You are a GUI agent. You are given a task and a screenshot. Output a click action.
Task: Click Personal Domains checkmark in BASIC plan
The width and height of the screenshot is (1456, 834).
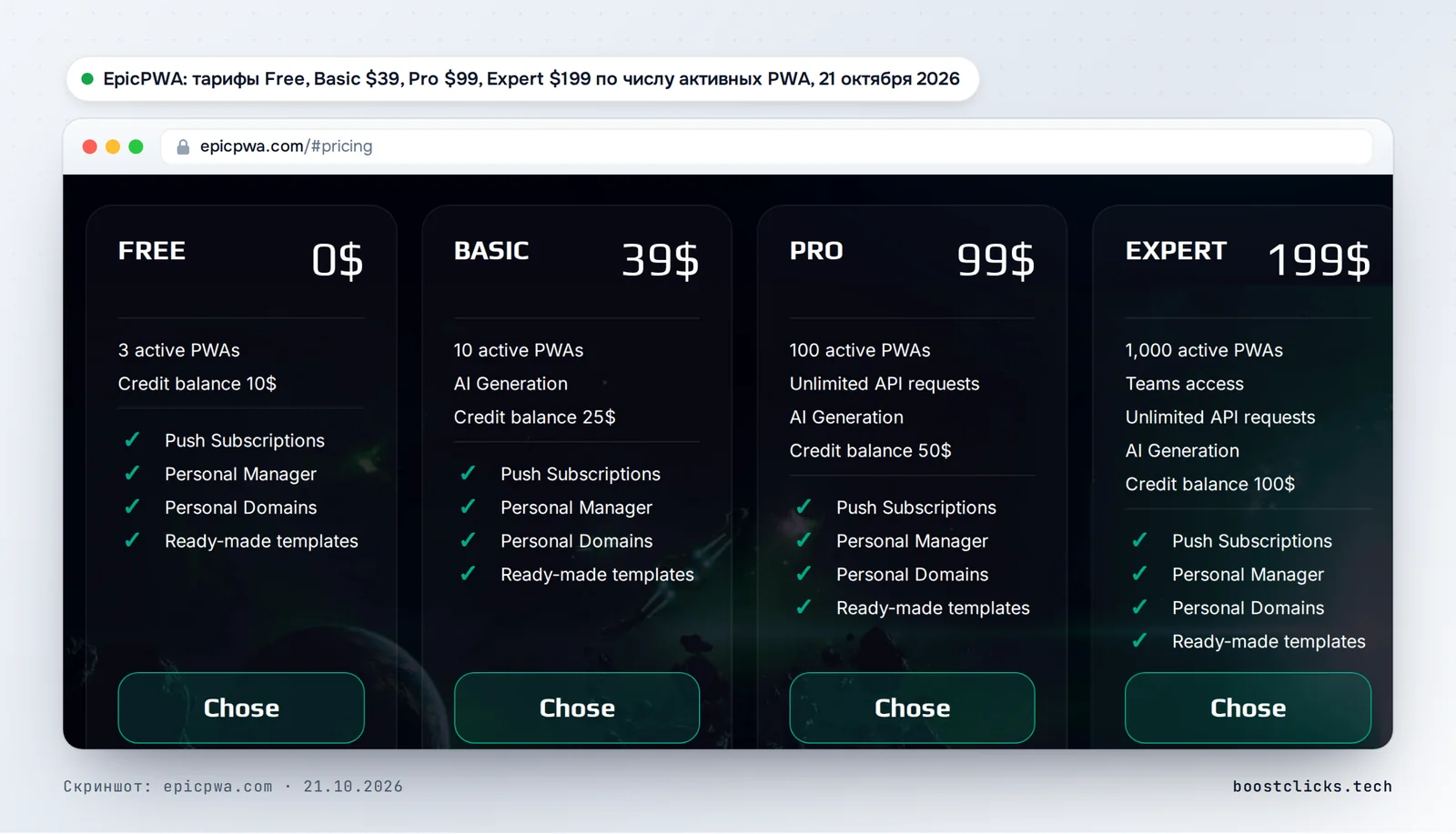pos(469,541)
